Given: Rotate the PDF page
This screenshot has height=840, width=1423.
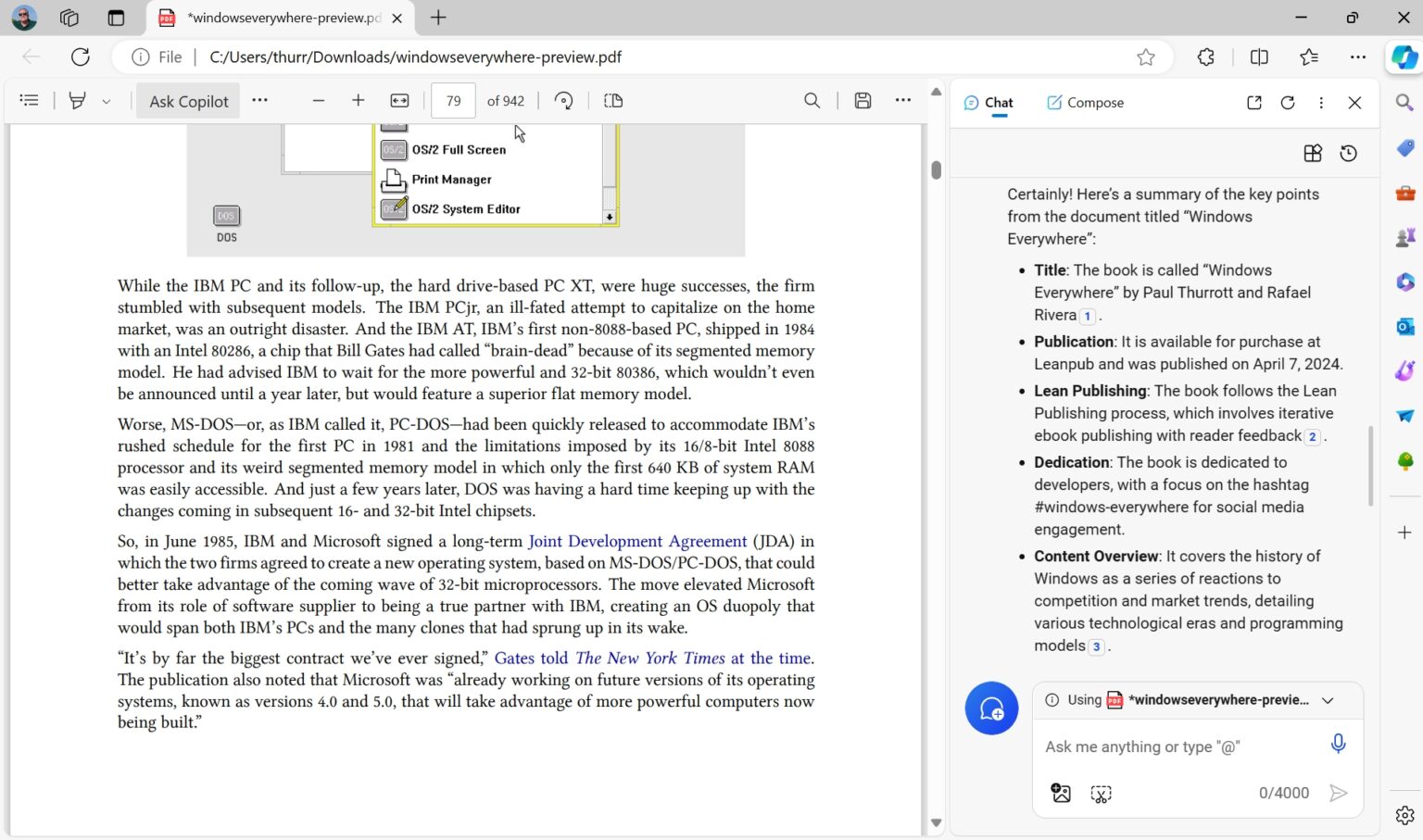Looking at the screenshot, I should (564, 100).
